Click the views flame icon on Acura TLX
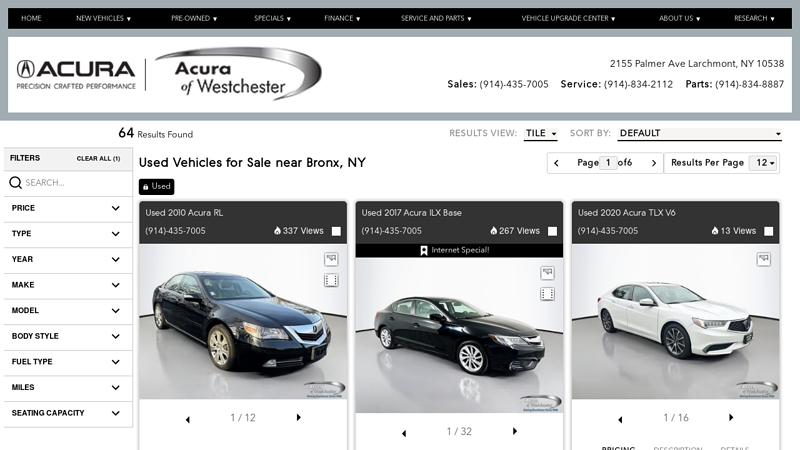Screen dimensions: 800x450 [715, 231]
